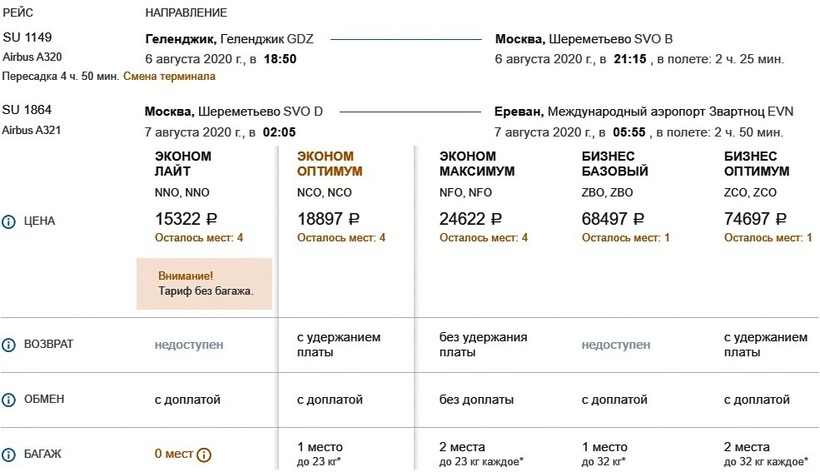Select the ЭКОНОМ МАКСИМУМ fare header

click(x=477, y=164)
